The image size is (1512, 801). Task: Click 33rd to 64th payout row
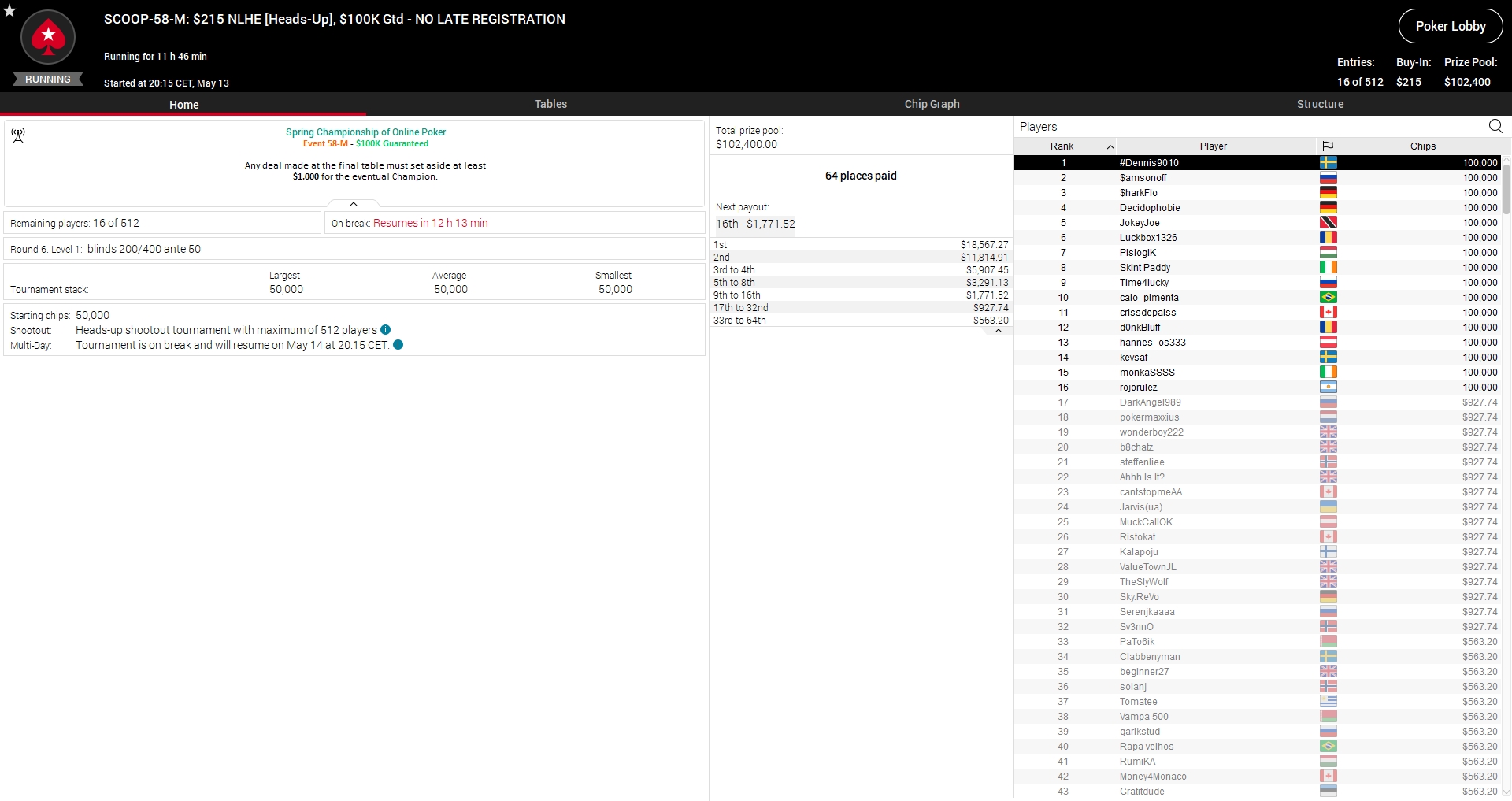pos(861,321)
